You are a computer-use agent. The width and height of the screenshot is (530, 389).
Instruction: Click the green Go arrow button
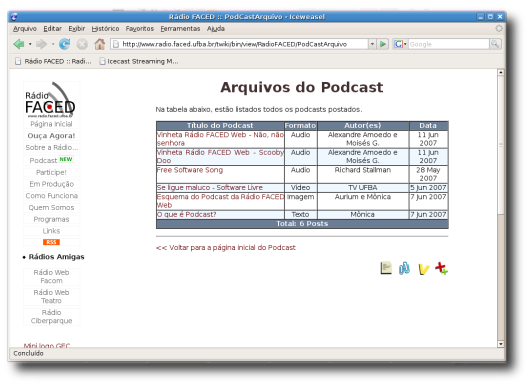coord(383,44)
